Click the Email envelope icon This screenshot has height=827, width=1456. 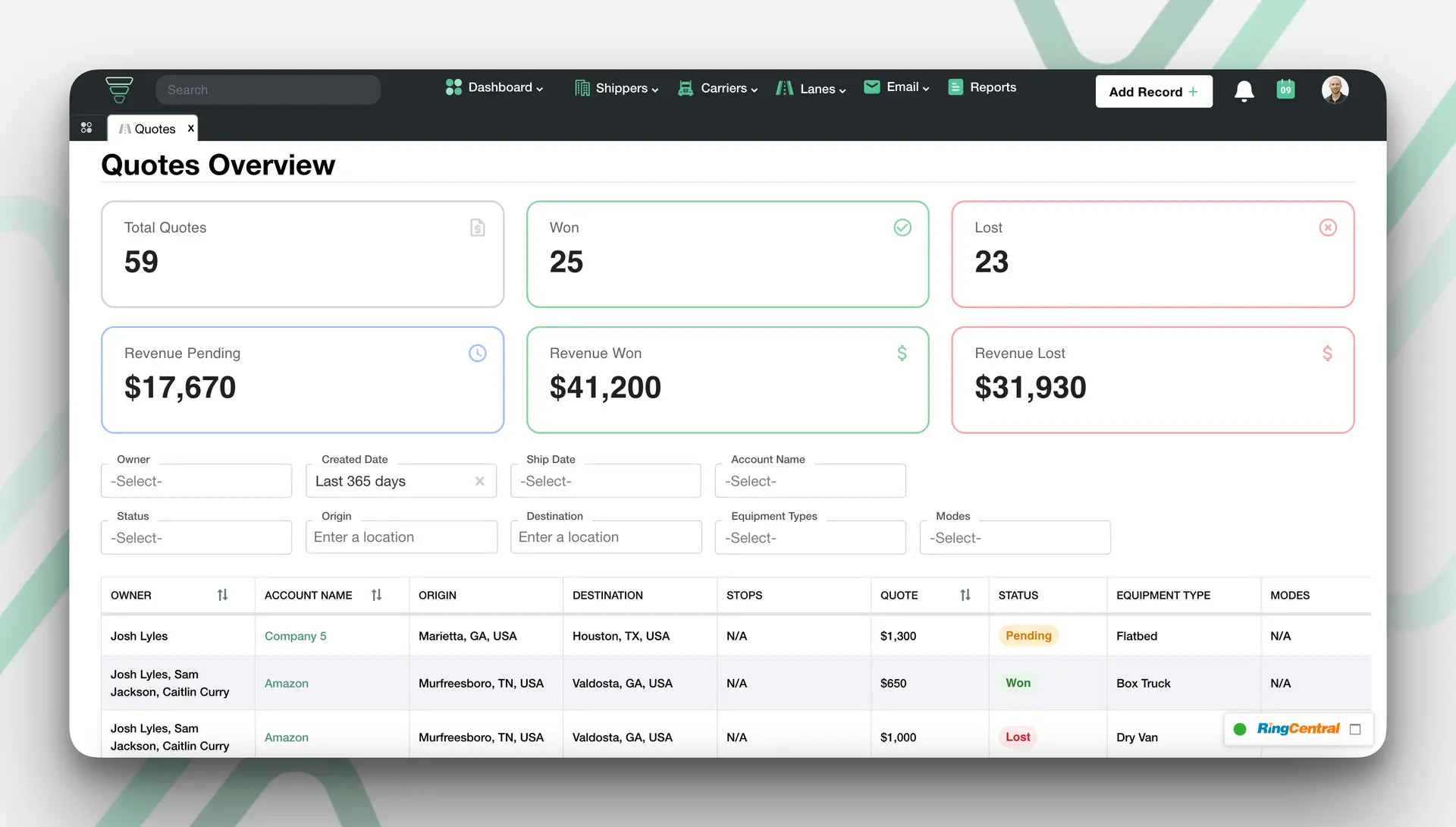871,86
